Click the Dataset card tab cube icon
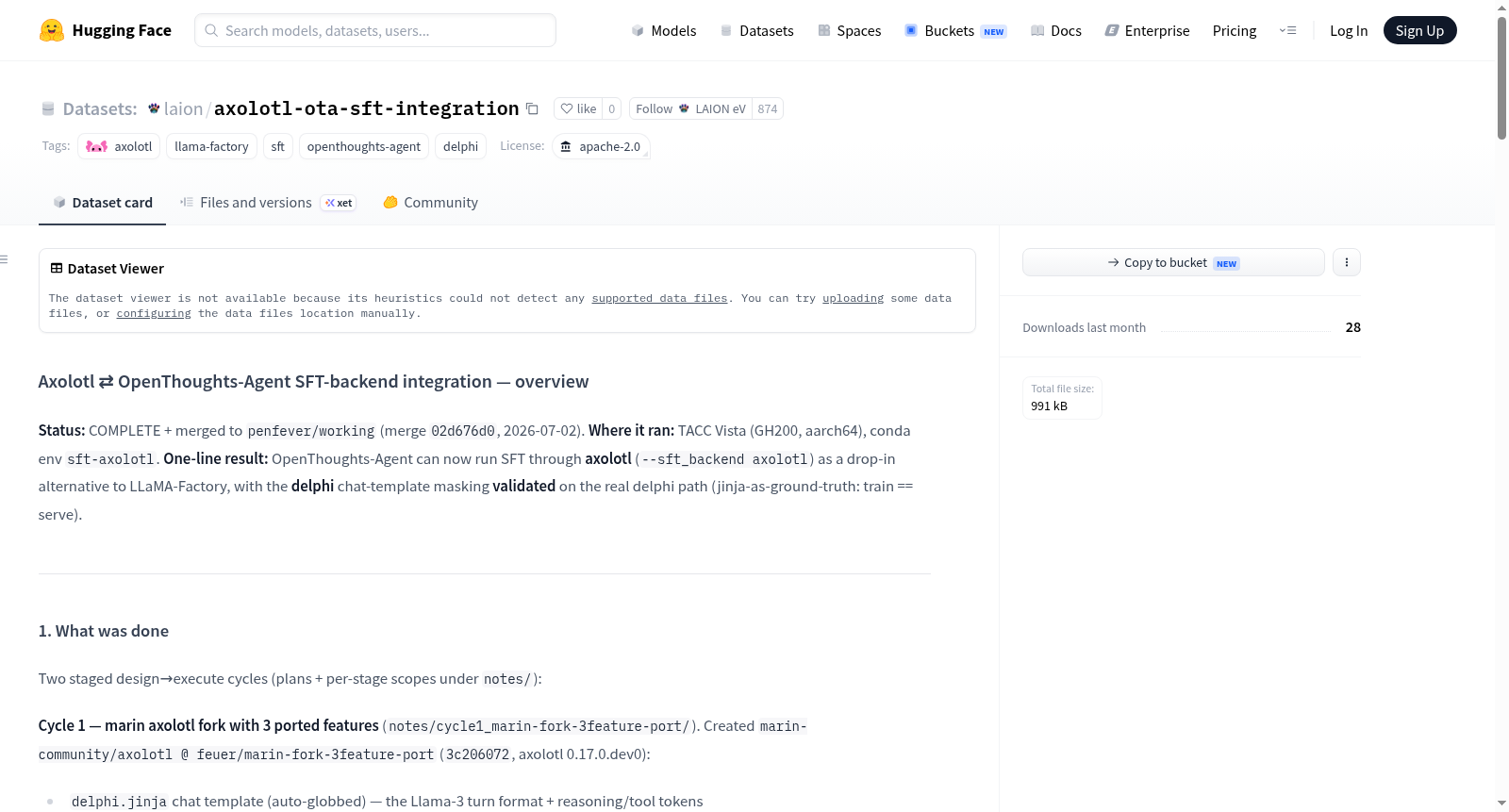Image resolution: width=1509 pixels, height=812 pixels. [59, 202]
